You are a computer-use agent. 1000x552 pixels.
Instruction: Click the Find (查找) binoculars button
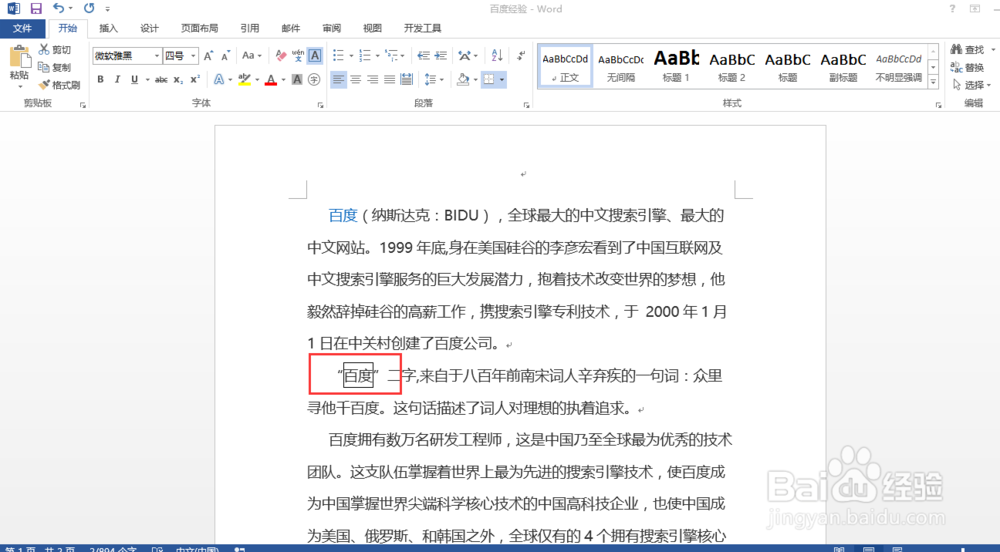tap(967, 50)
